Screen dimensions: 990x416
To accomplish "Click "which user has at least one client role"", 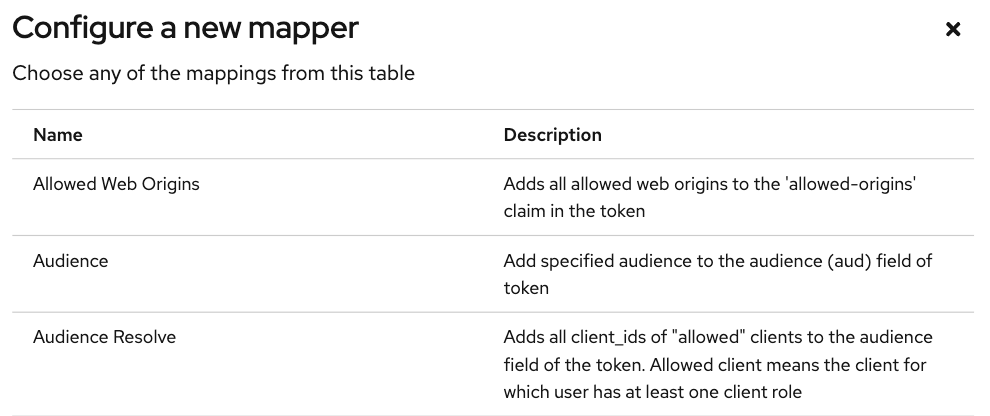I will (652, 392).
